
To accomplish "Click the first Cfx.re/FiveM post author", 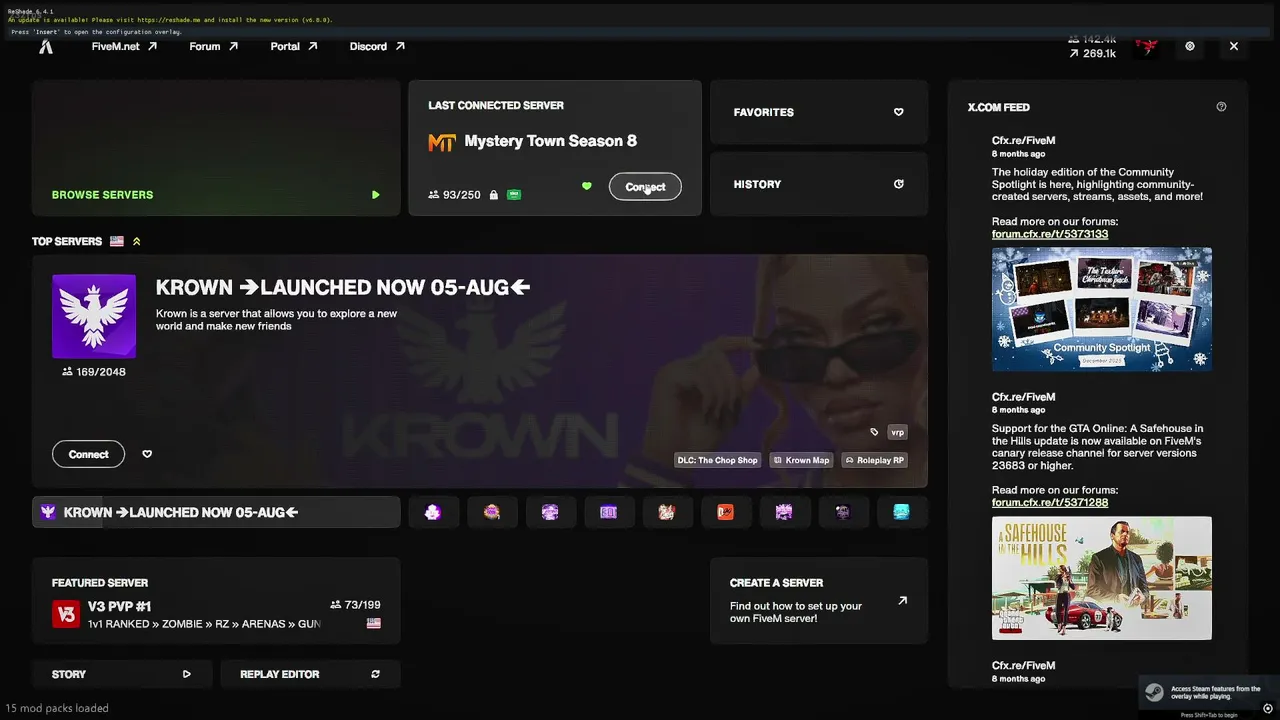I will click(x=1023, y=141).
